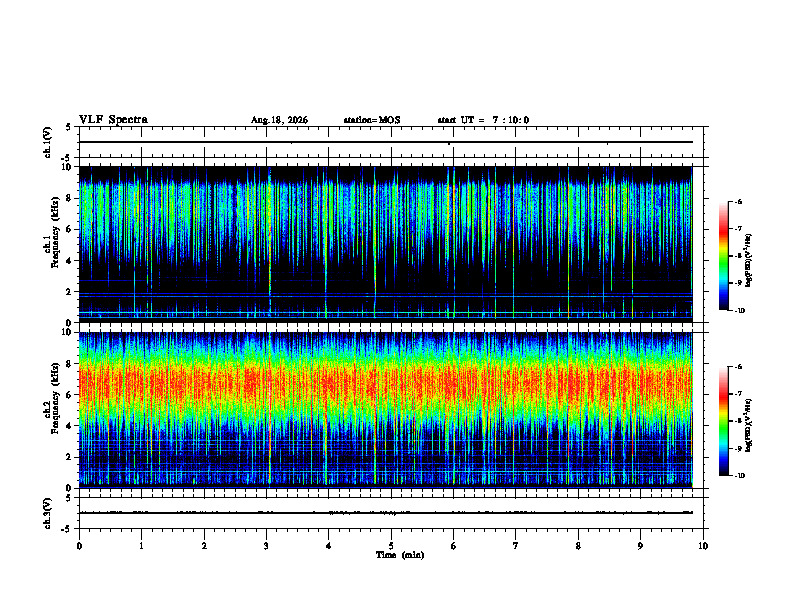Click the 'station=MOS' header label
The width and height of the screenshot is (792, 612).
pyautogui.click(x=372, y=120)
